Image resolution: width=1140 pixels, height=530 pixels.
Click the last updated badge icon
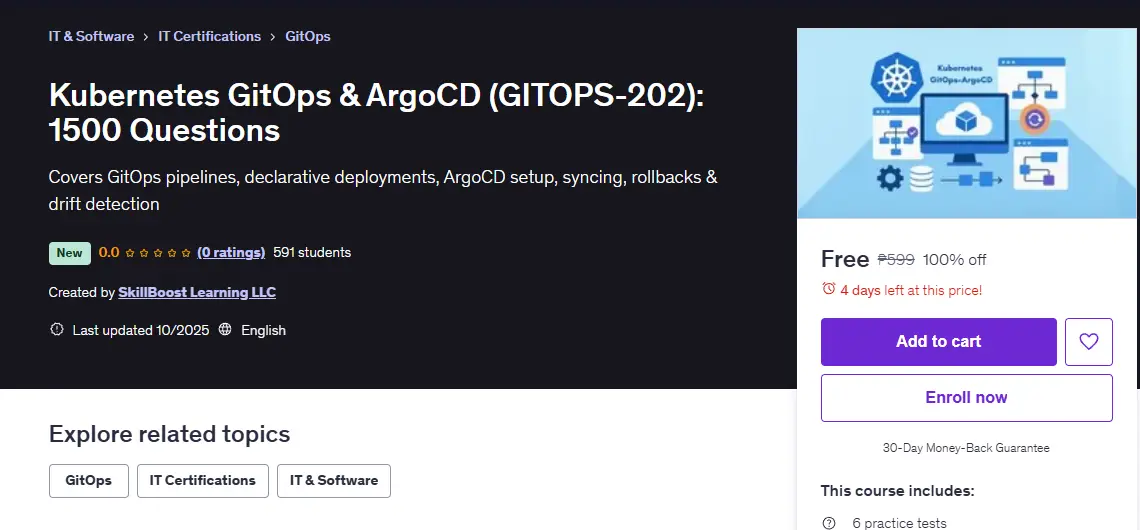[57, 329]
